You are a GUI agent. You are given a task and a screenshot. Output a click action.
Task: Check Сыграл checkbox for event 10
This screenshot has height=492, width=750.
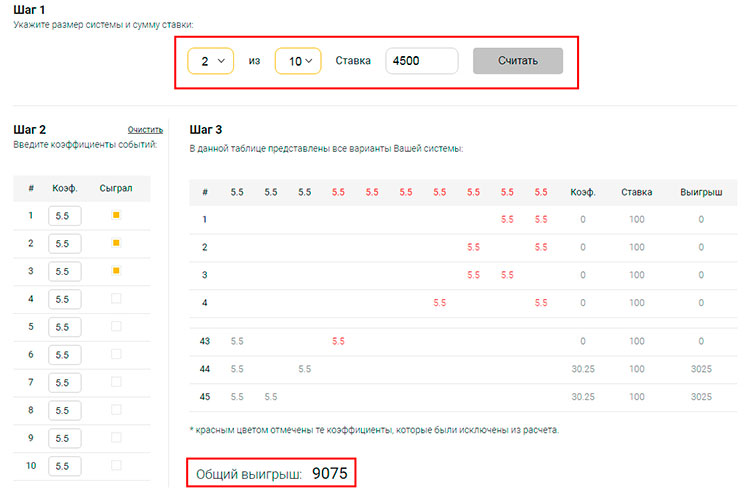tap(116, 465)
